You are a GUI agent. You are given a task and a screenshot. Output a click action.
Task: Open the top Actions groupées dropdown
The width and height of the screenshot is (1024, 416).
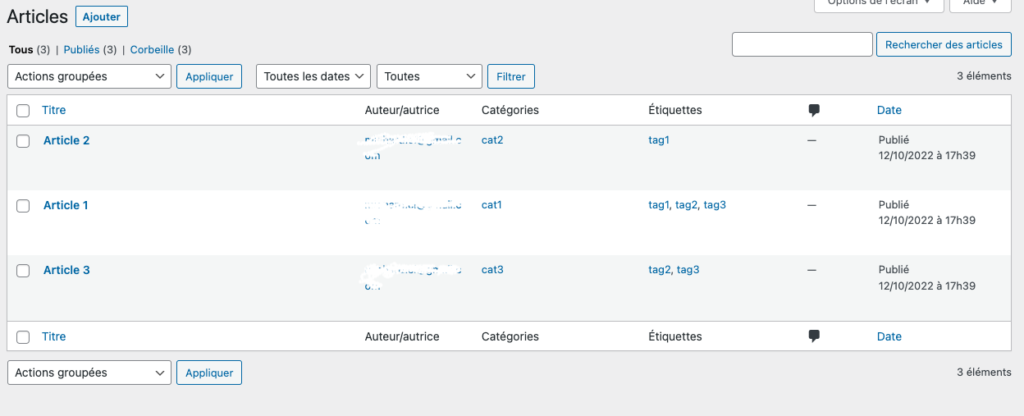pos(89,76)
